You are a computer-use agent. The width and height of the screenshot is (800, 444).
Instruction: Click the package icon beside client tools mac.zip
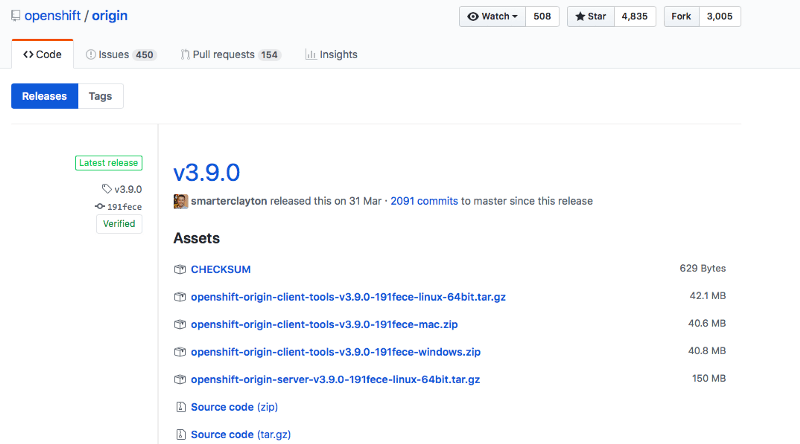180,325
